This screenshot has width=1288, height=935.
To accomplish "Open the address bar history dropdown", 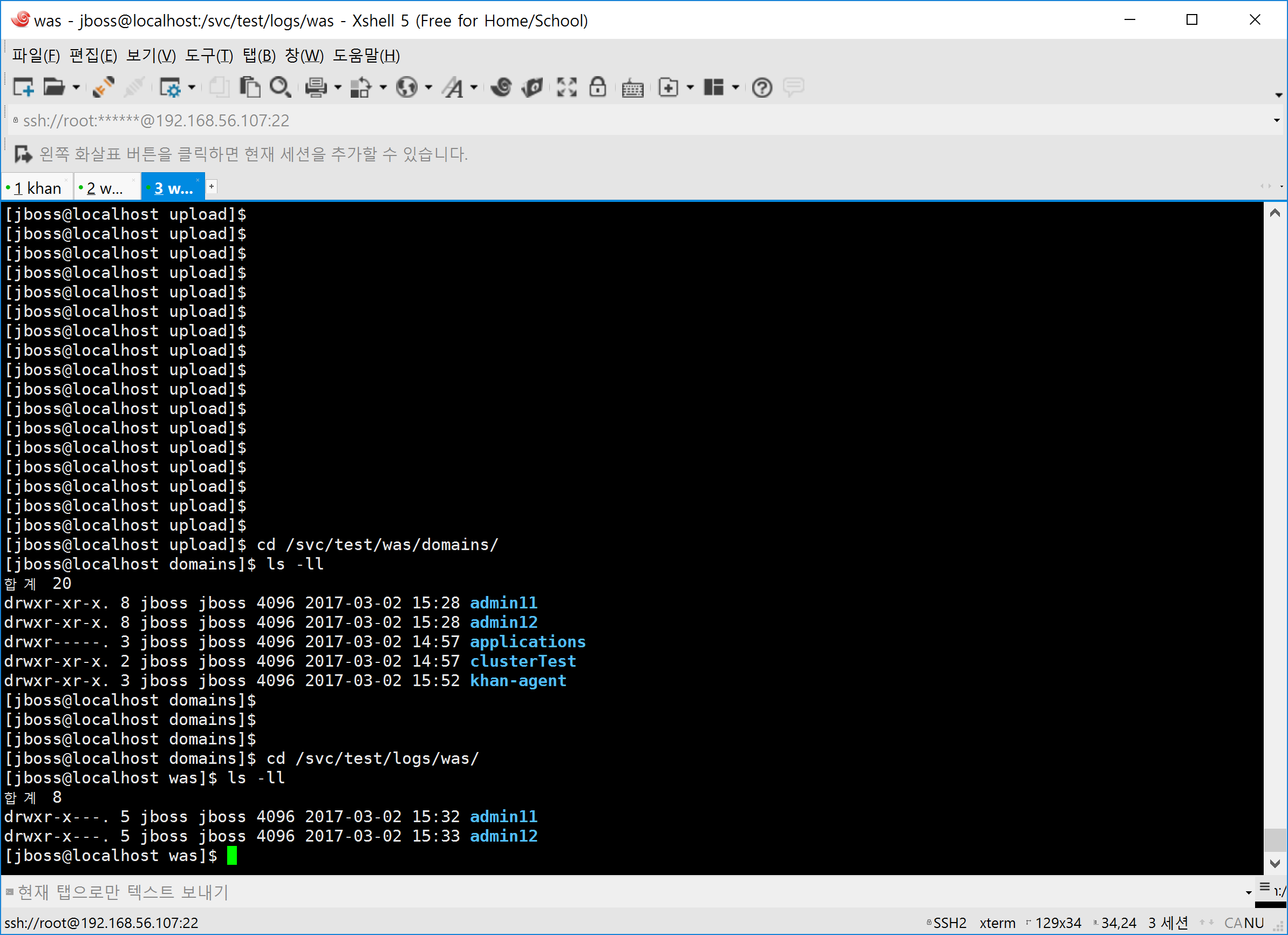I will [1276, 120].
